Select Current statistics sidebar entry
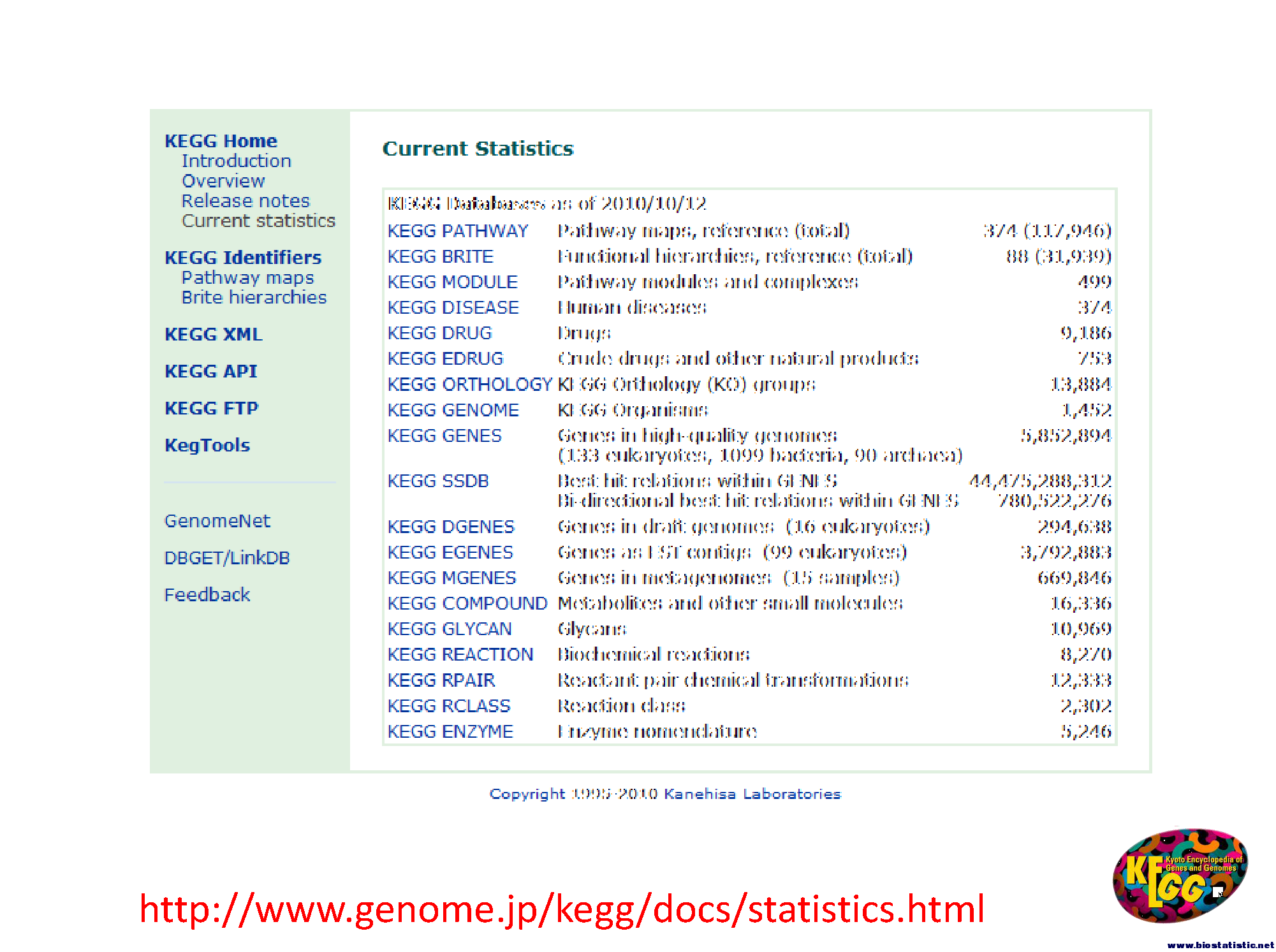The height and width of the screenshot is (952, 1276). 258,221
